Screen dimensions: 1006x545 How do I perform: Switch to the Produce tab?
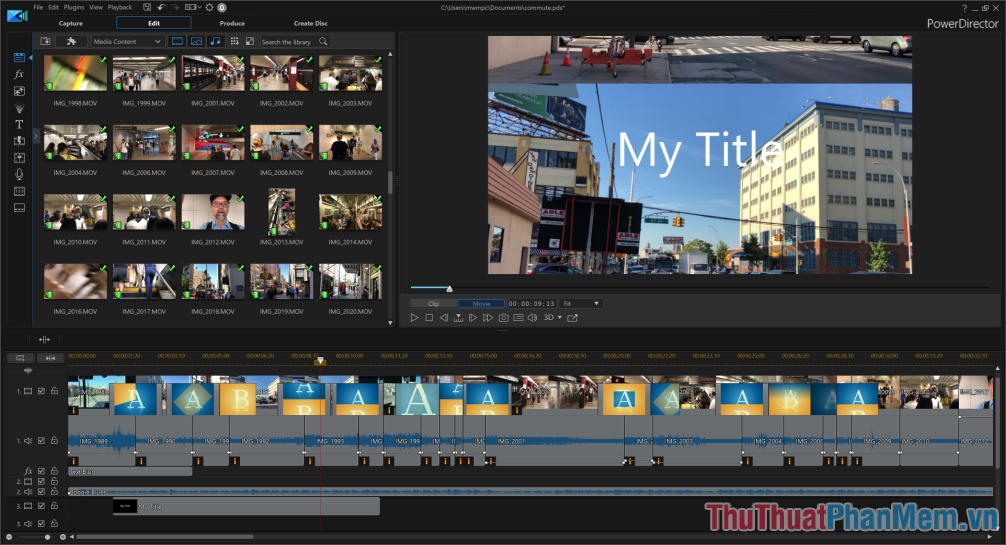[232, 23]
